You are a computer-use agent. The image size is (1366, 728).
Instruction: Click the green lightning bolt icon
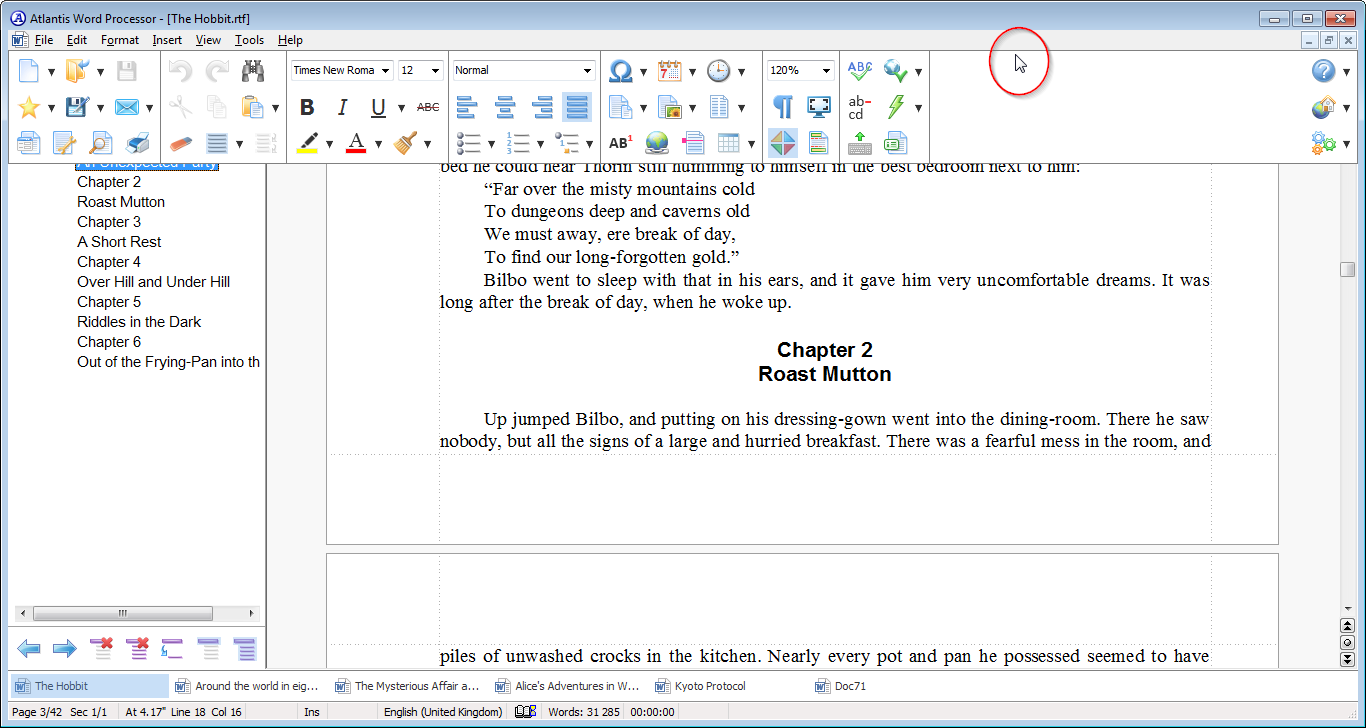pyautogui.click(x=896, y=107)
